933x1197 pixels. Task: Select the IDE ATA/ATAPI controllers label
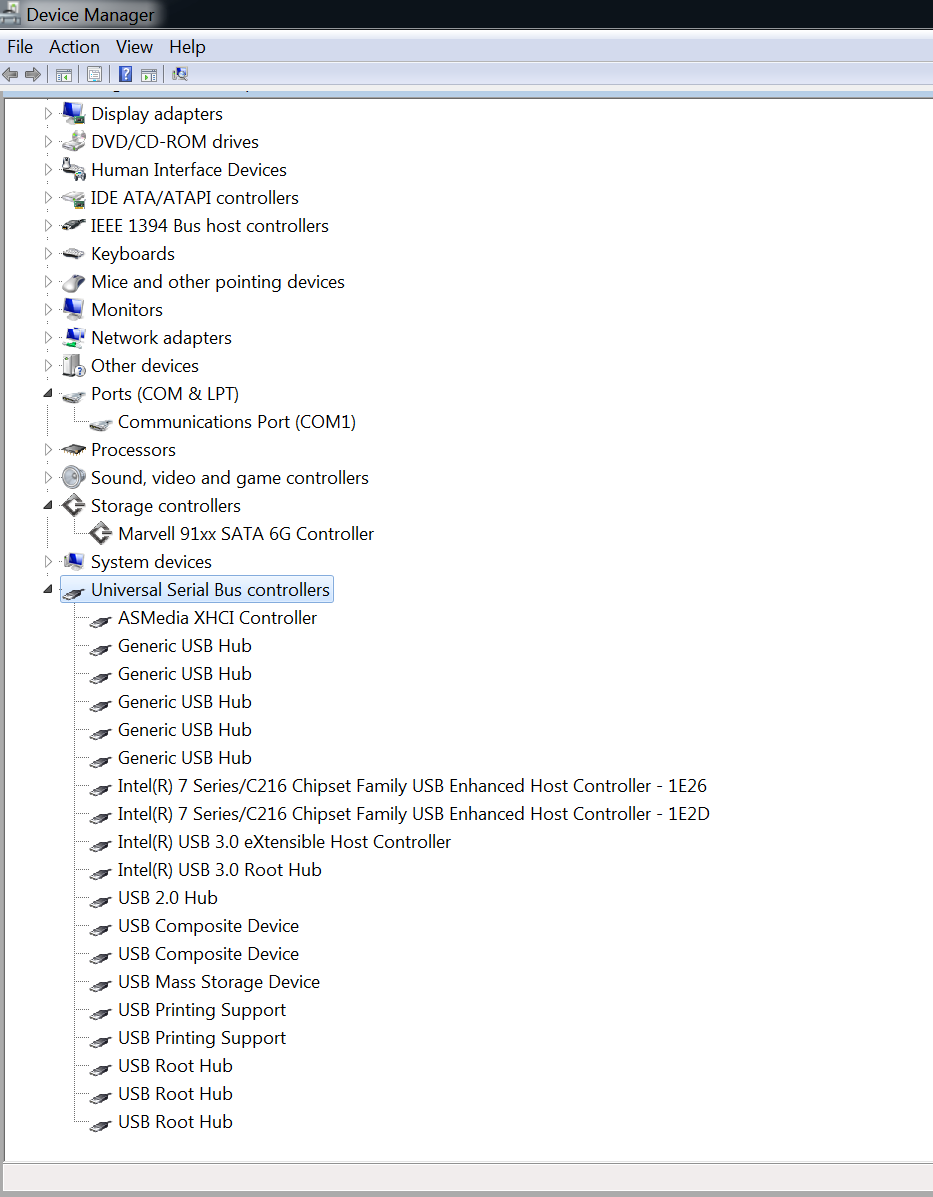tap(195, 198)
